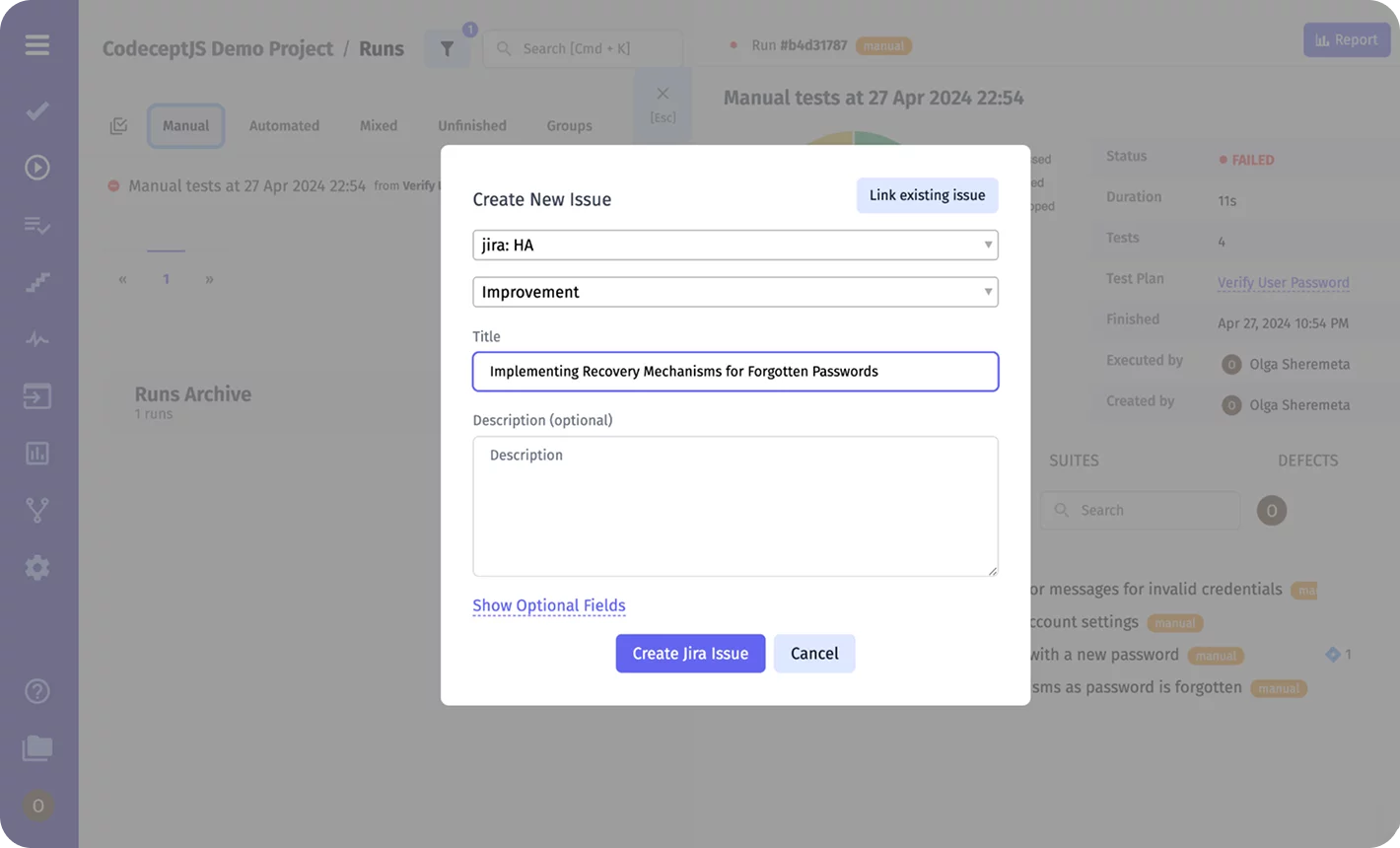Open the hamburger menu in sidebar
Screen dimensions: 1400x848
(x=37, y=45)
